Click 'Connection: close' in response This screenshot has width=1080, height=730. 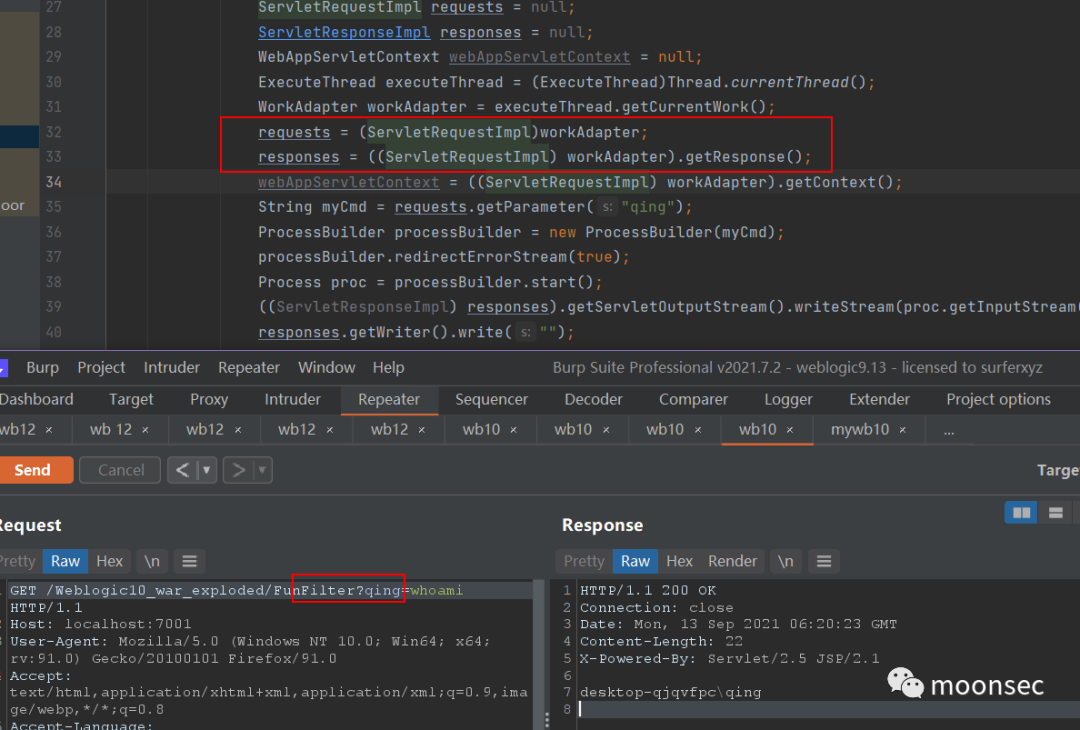point(656,607)
